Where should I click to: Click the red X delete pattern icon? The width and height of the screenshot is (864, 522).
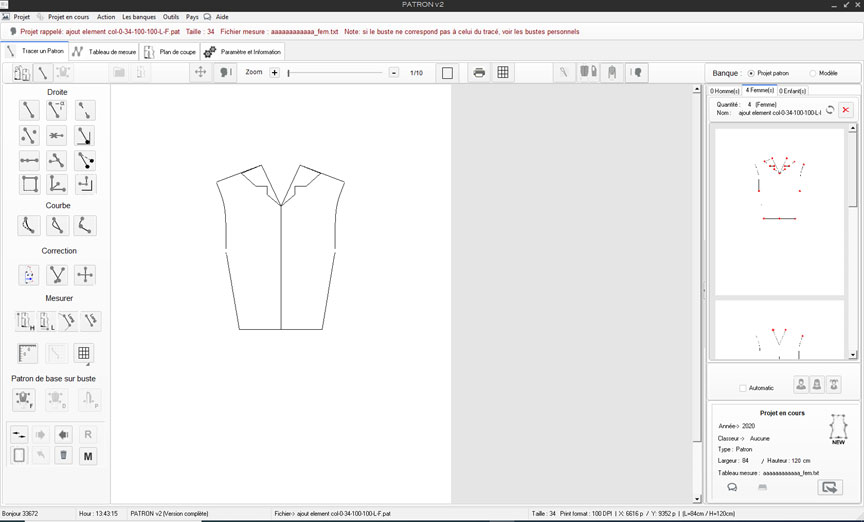coord(846,109)
